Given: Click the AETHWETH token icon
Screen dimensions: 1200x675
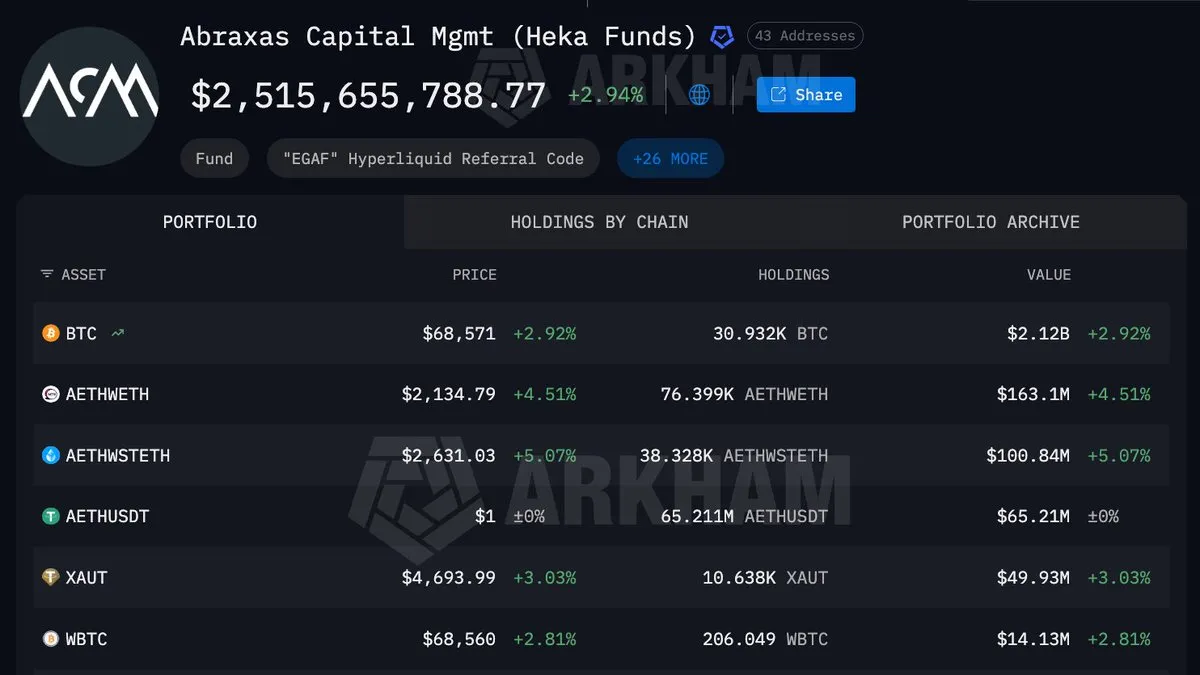Looking at the screenshot, I should (51, 394).
